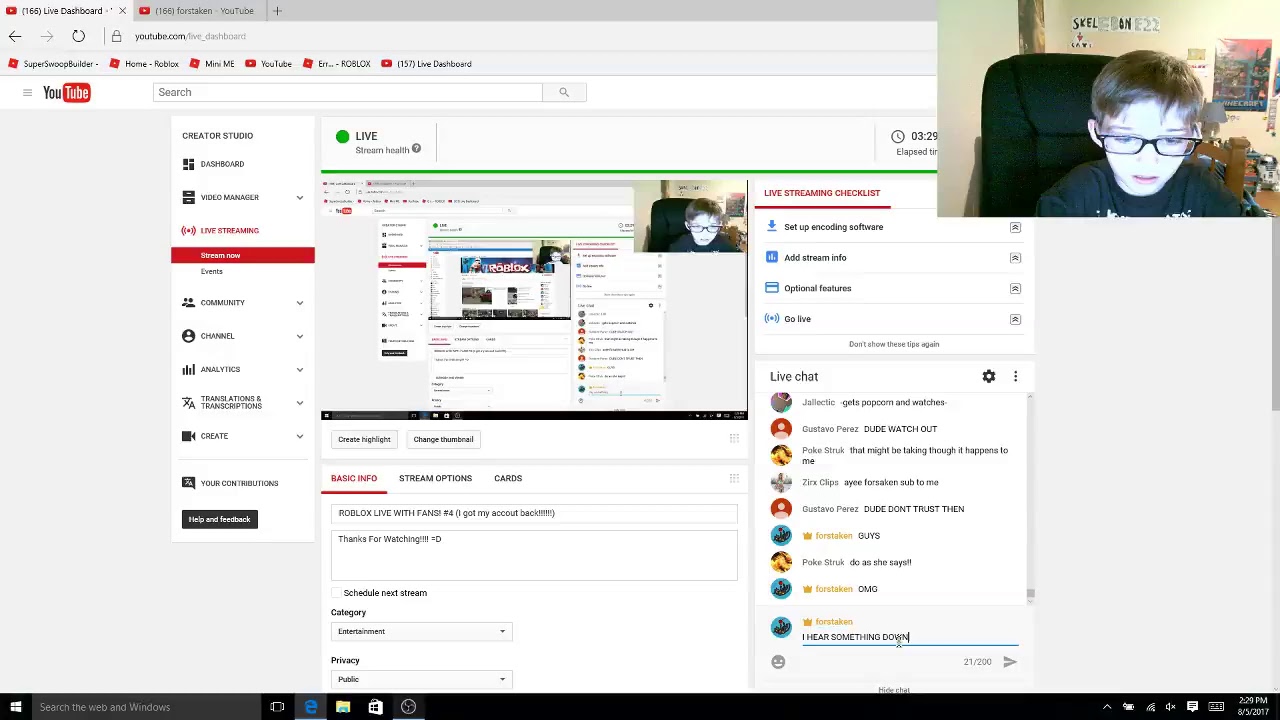Collapse Set up encoding software item
Screen dimensions: 1280x720
point(1015,227)
